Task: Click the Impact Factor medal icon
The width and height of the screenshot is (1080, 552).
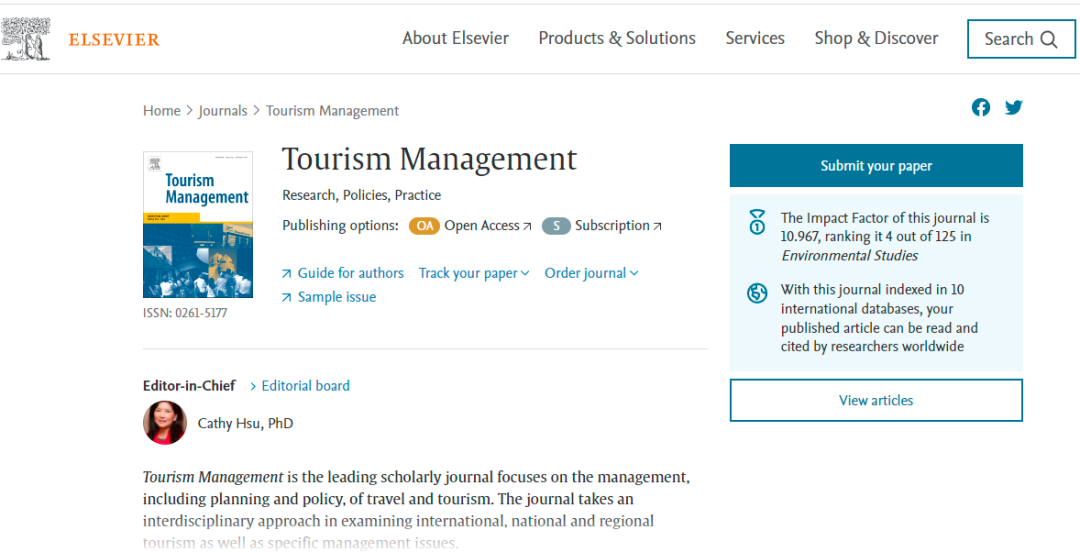Action: [758, 222]
